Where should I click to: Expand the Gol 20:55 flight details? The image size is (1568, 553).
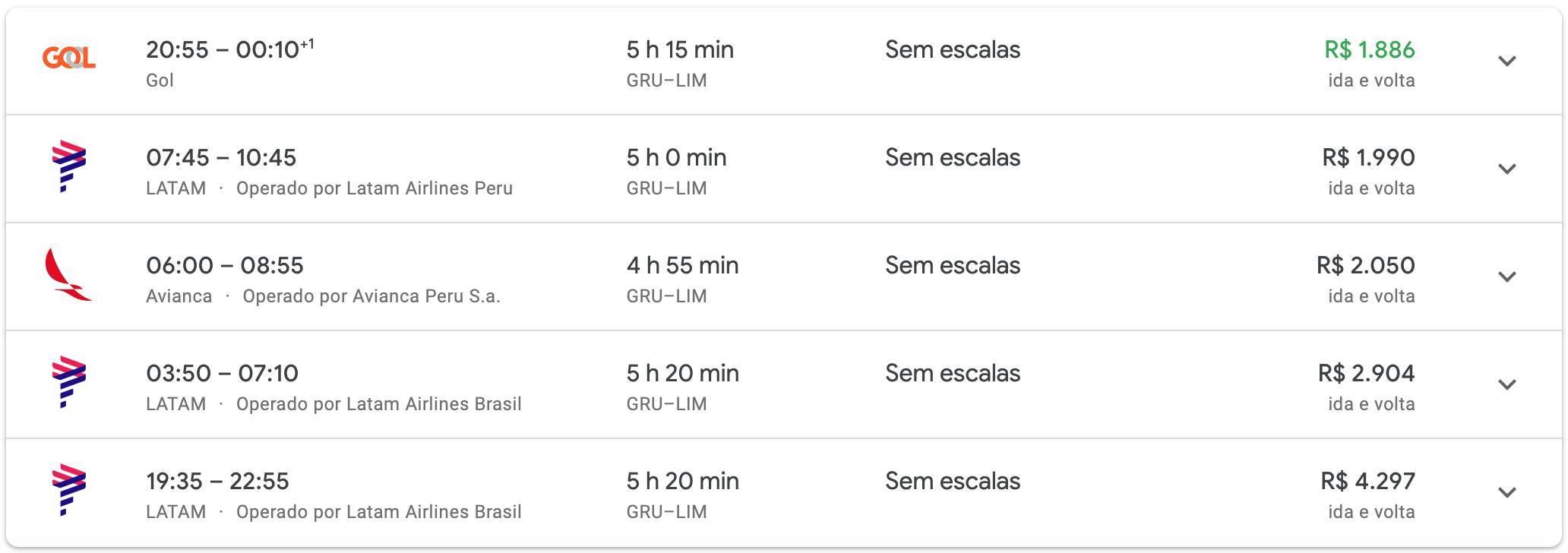1507,61
